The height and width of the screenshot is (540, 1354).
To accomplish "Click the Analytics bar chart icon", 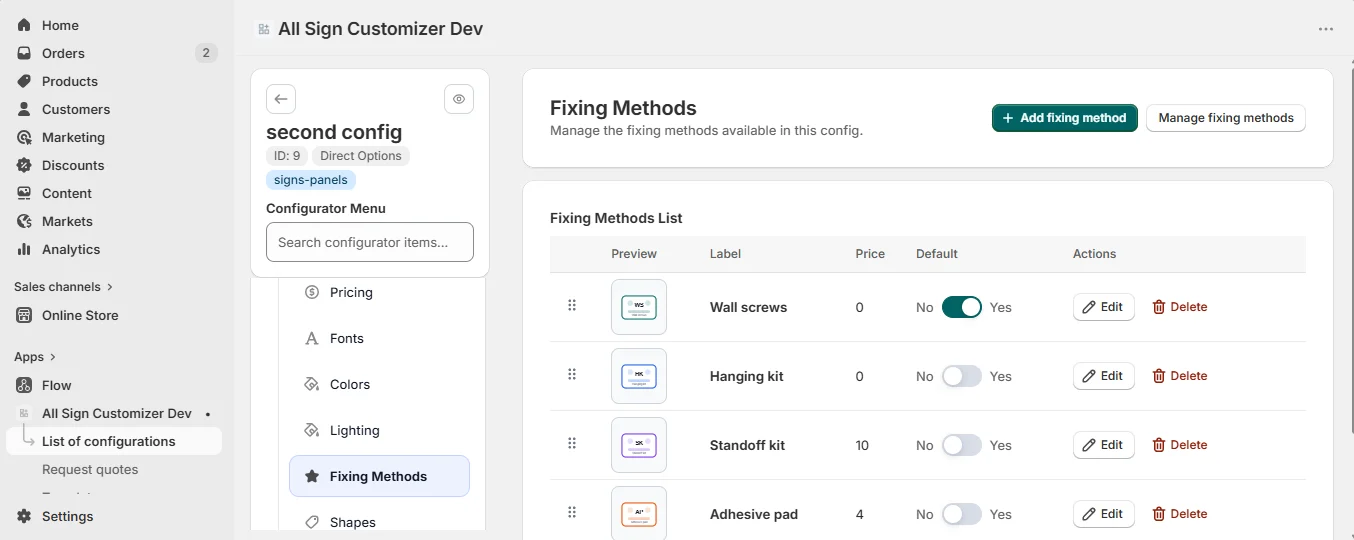I will click(x=24, y=249).
